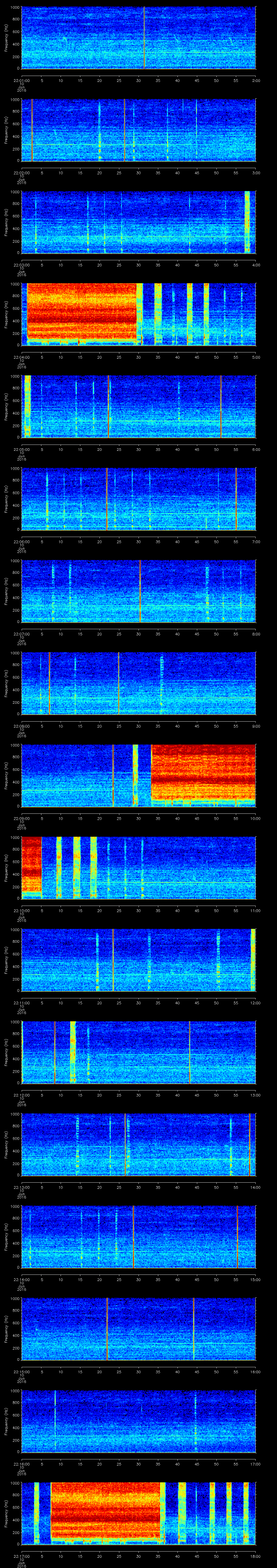277x1568 pixels.
Task: Select the bright burst at end of 22:03:00 spectrogram
Action: (247, 222)
